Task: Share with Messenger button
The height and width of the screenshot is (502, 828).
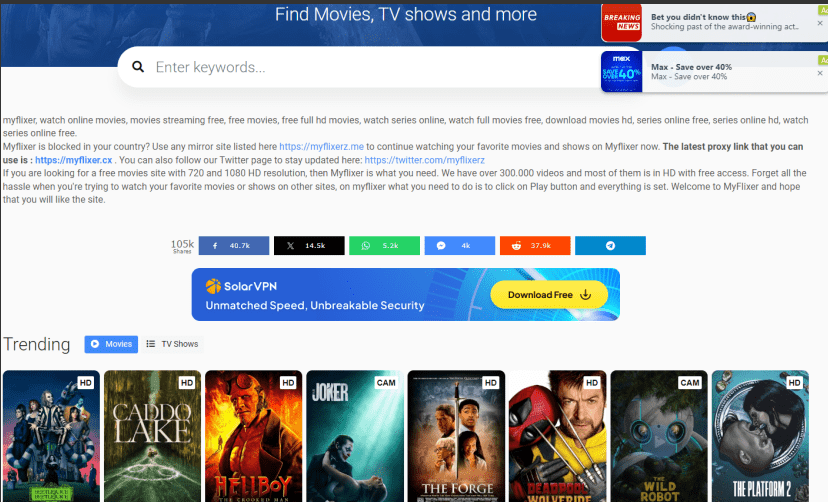Action: coord(460,245)
